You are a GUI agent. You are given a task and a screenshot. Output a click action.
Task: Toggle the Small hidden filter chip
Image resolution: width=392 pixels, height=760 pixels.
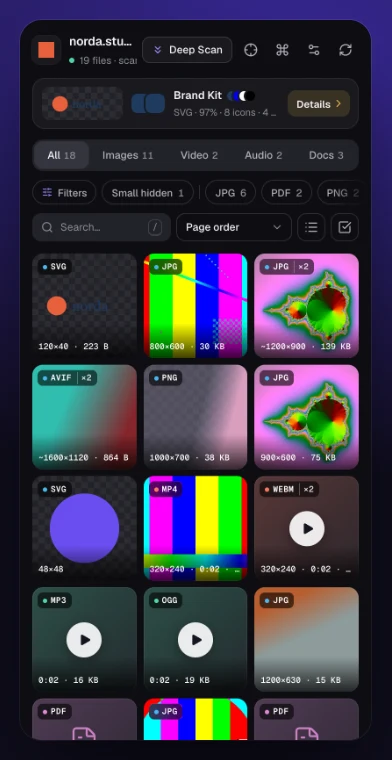click(147, 193)
